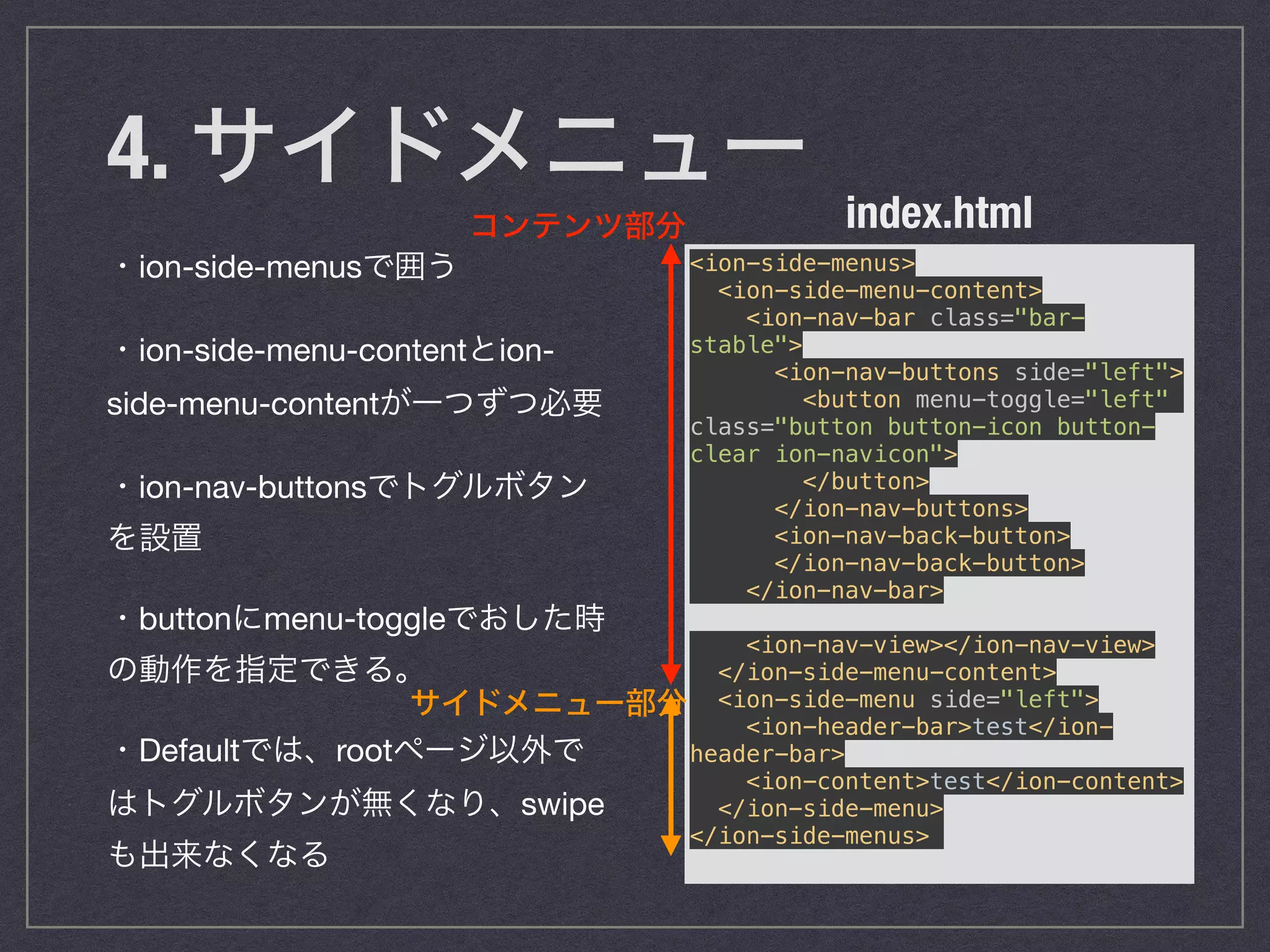Click code '<ion-nav-buttons side="left">'
This screenshot has height=952, width=1270.
coord(979,372)
